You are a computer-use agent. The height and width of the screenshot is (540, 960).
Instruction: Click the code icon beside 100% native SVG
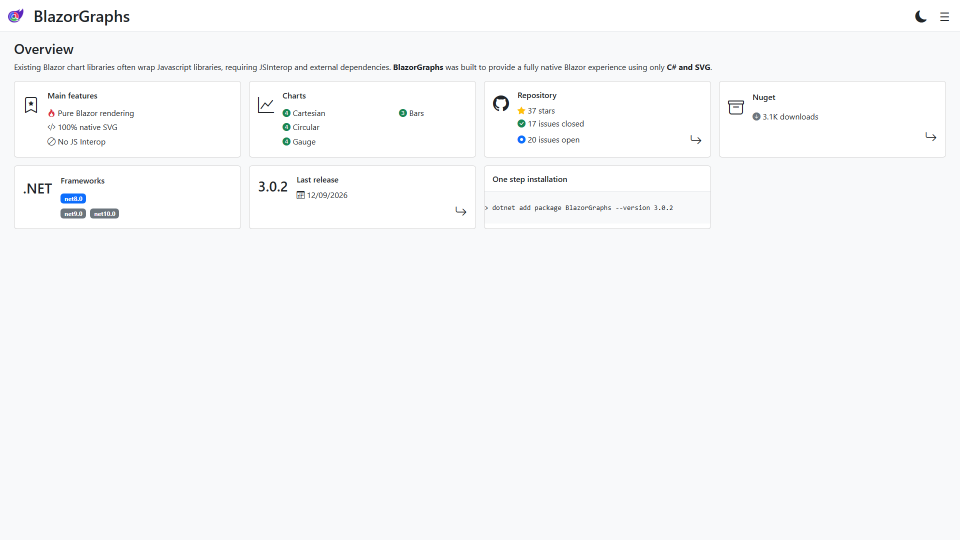tap(51, 127)
